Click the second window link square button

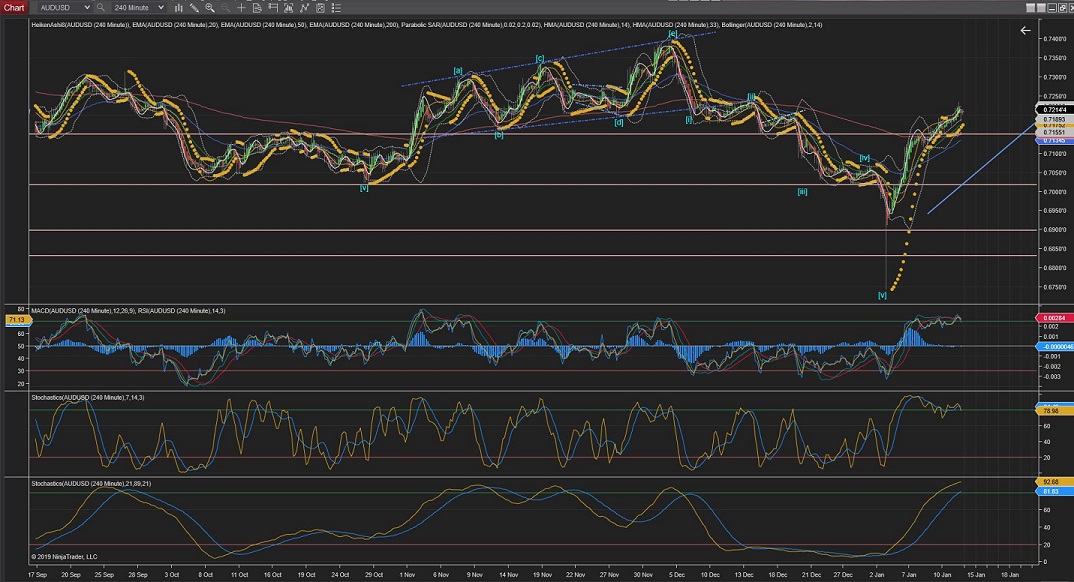(x=1041, y=8)
